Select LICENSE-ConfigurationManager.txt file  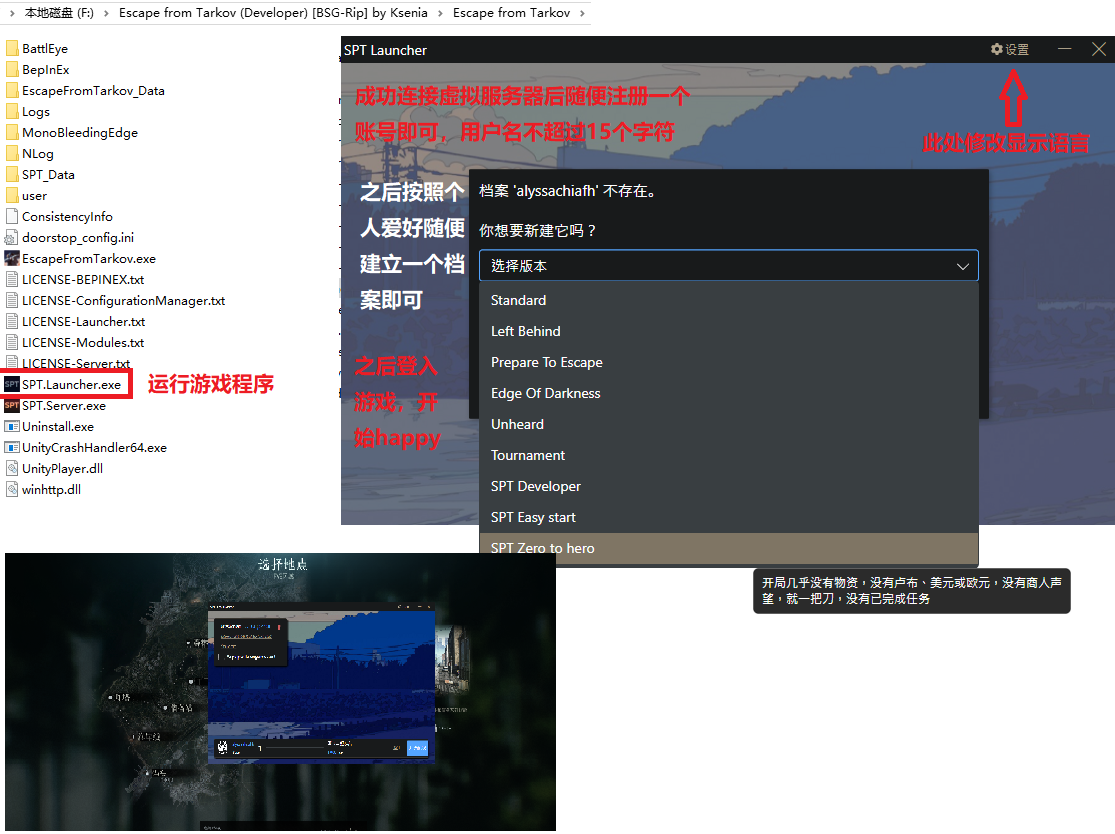tap(115, 300)
